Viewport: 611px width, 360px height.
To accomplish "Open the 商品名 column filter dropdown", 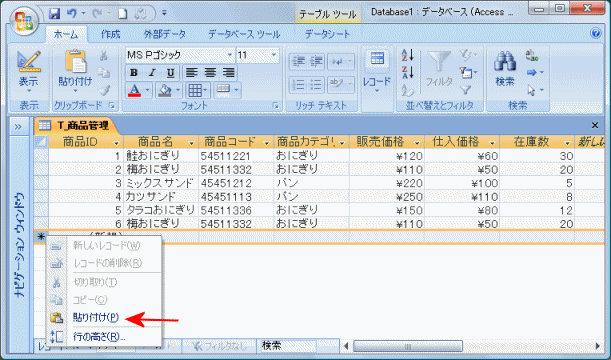I will 191,143.
